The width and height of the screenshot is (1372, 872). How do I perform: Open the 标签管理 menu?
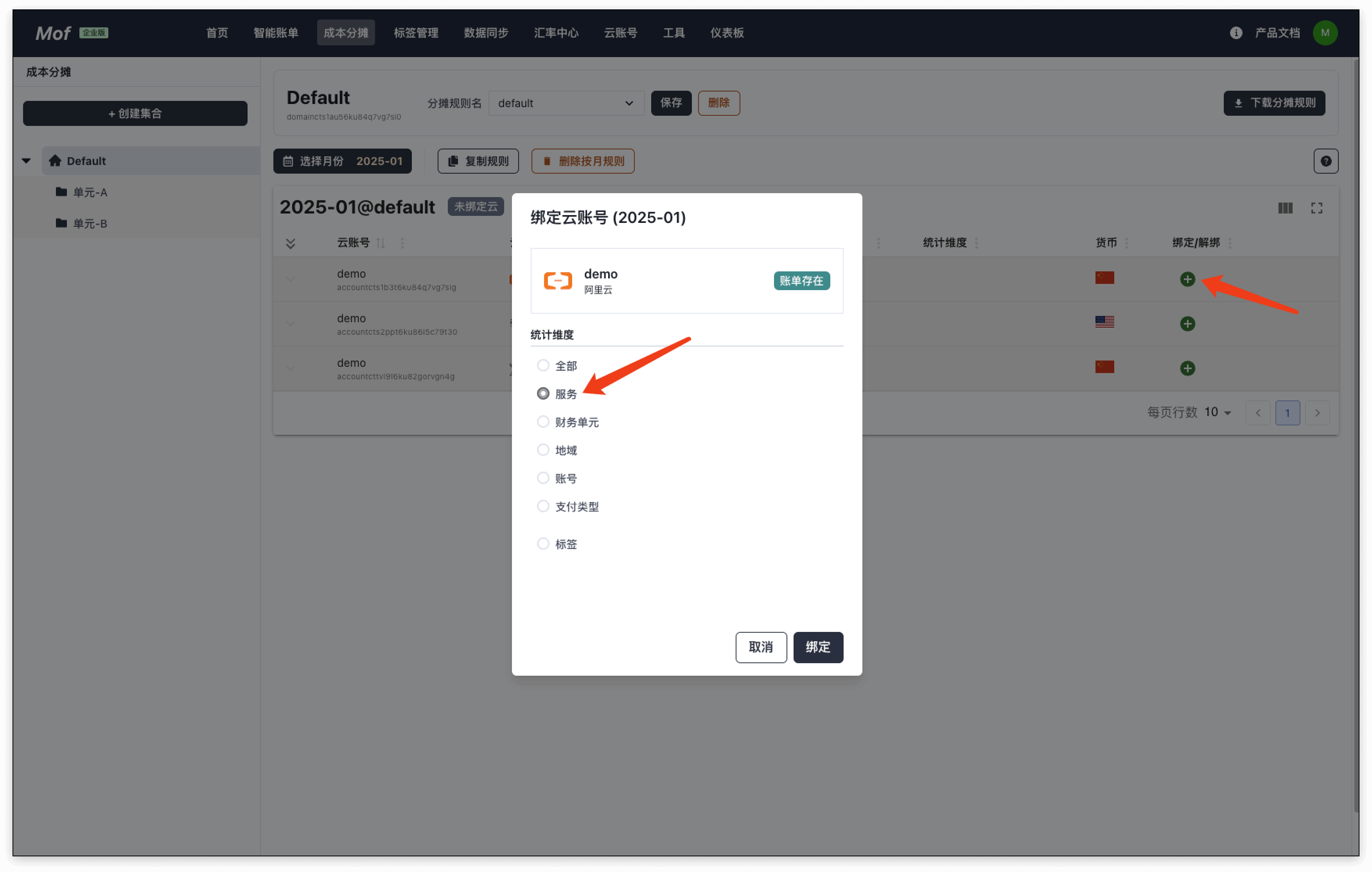tap(416, 33)
